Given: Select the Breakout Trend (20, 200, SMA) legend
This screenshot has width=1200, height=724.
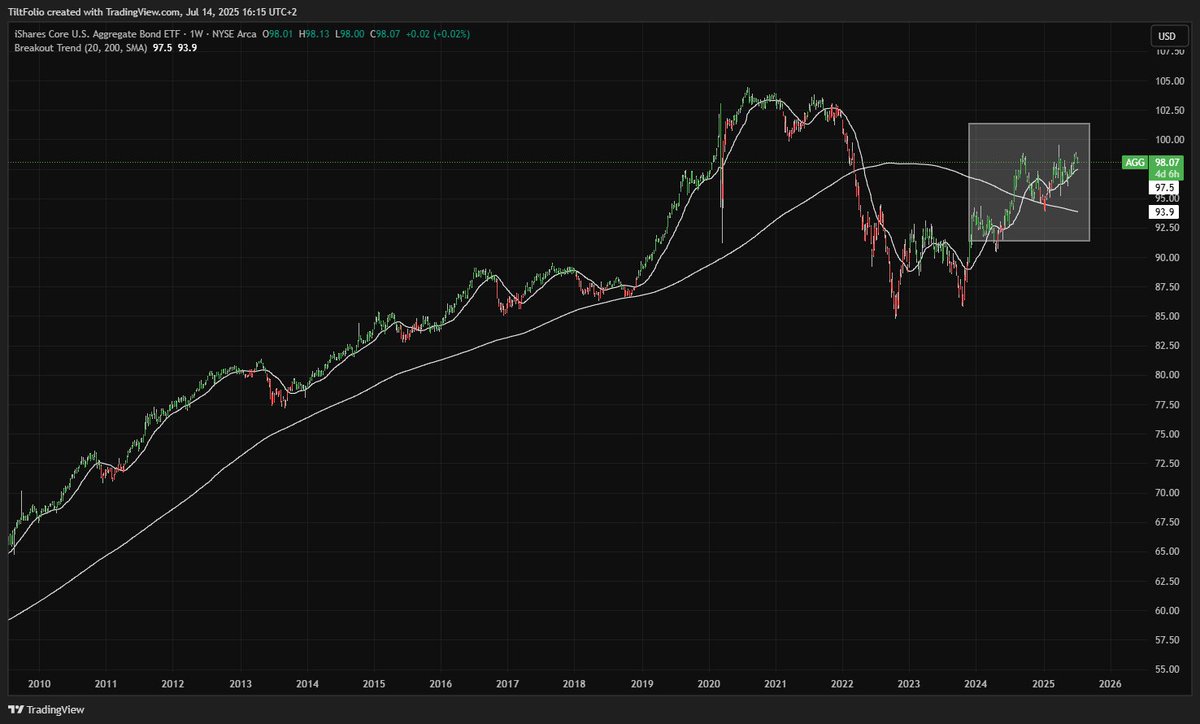Looking at the screenshot, I should (78, 47).
